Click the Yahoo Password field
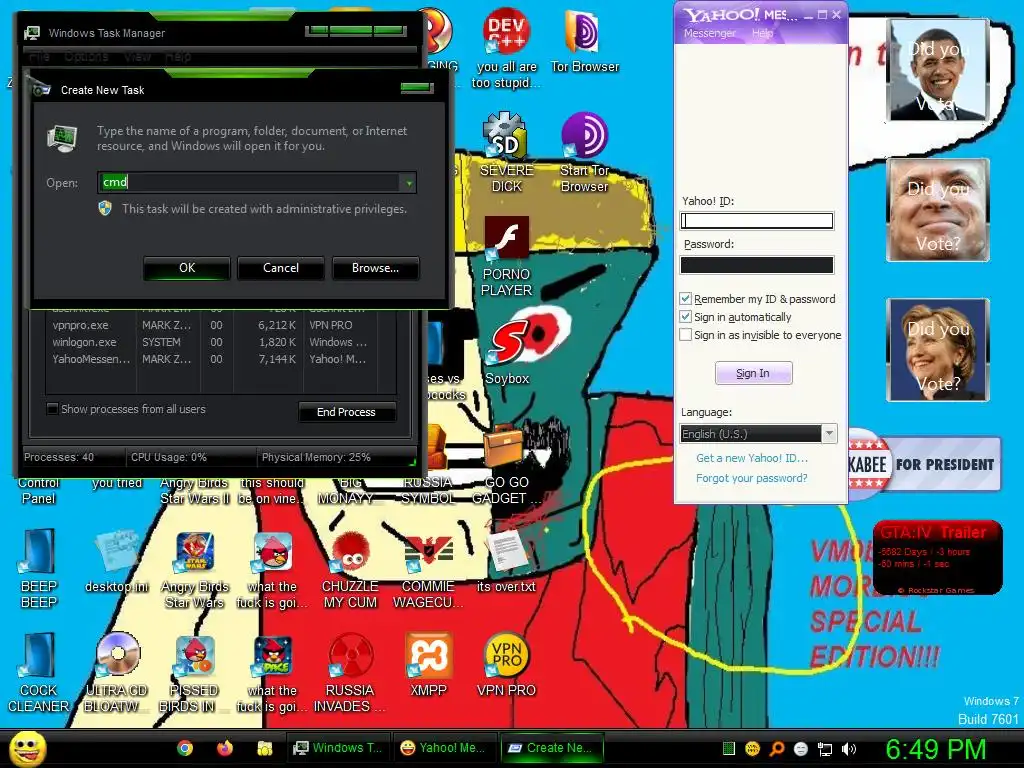 (x=757, y=264)
